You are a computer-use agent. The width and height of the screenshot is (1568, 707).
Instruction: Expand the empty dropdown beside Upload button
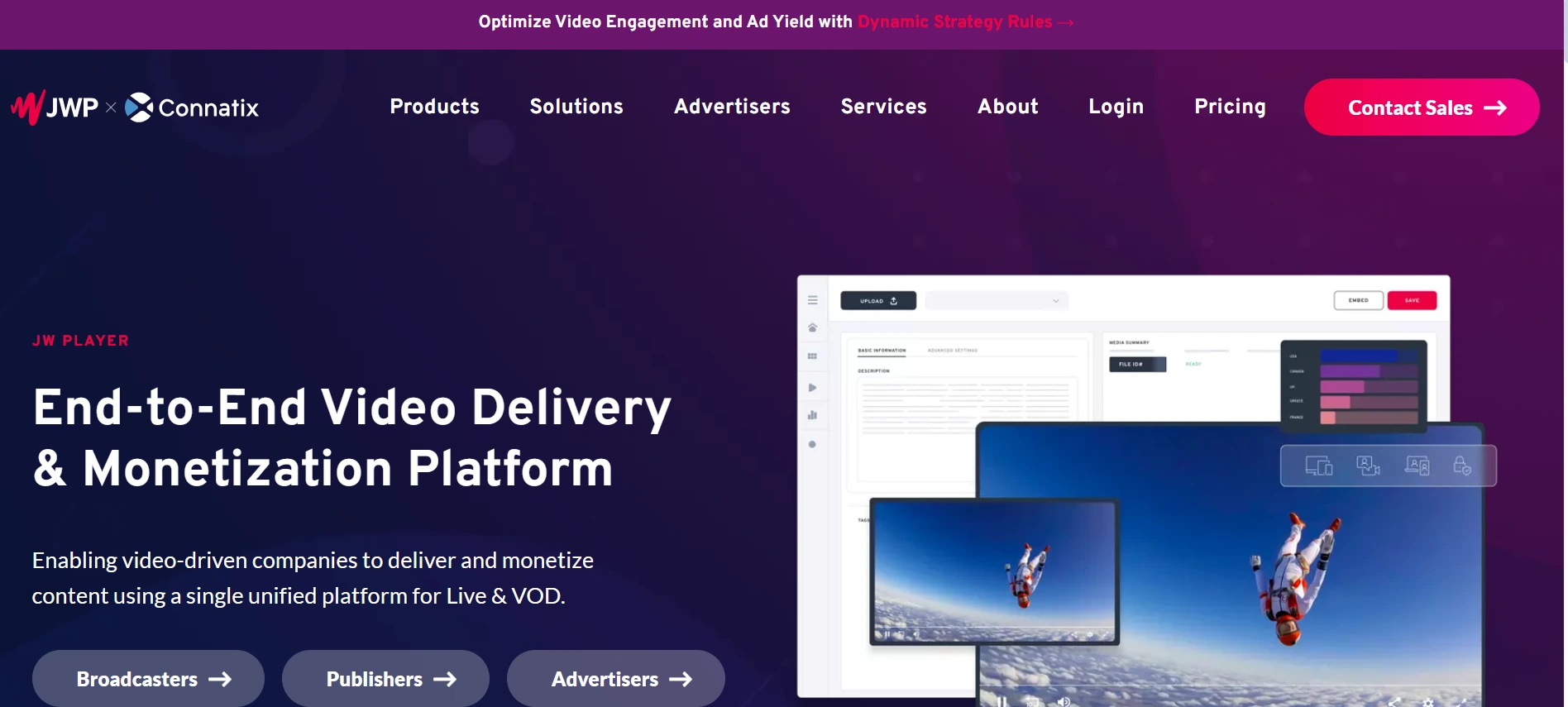click(x=997, y=300)
